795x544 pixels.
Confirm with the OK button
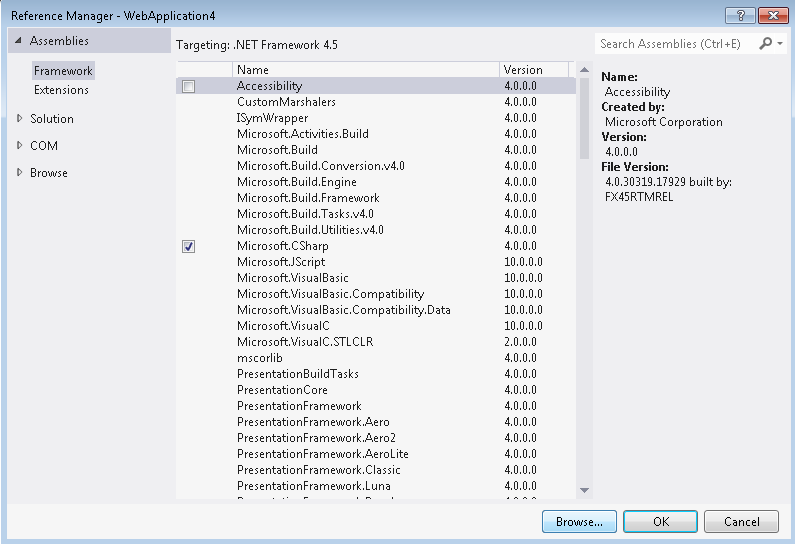pos(660,521)
